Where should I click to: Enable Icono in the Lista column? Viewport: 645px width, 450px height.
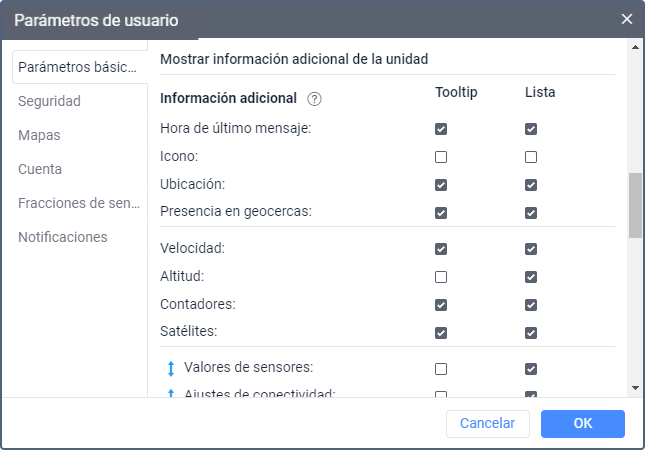(x=531, y=157)
